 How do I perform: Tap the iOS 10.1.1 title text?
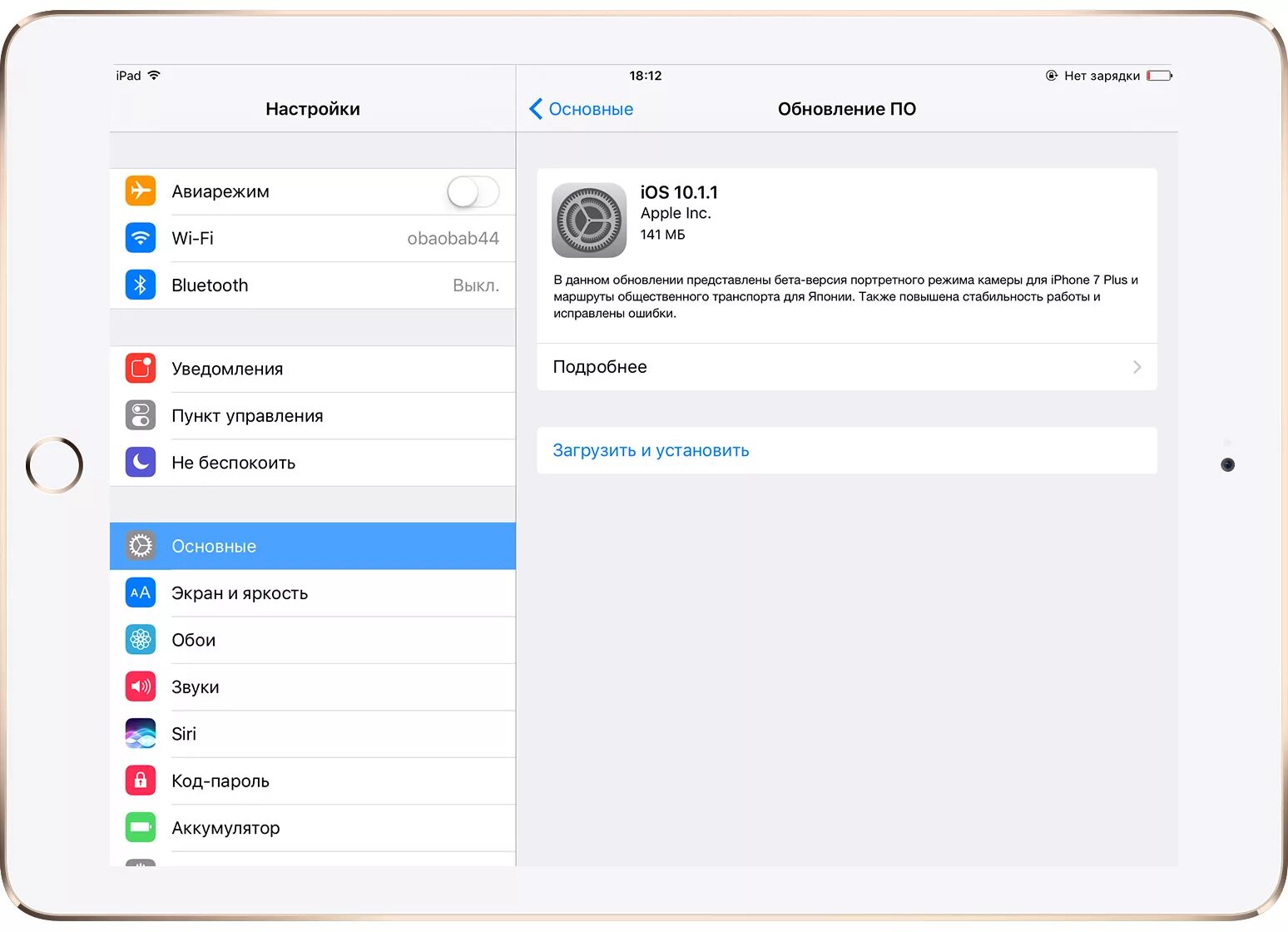click(679, 192)
